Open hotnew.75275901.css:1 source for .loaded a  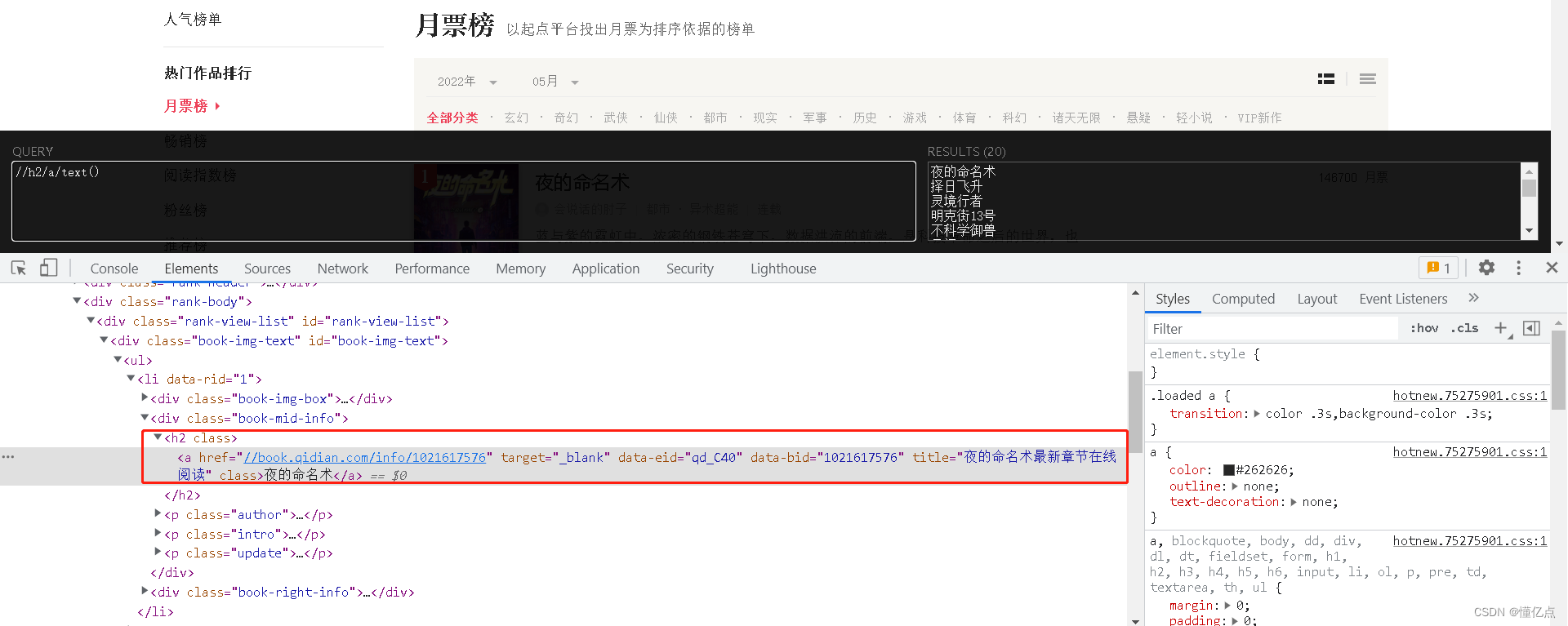1469,395
